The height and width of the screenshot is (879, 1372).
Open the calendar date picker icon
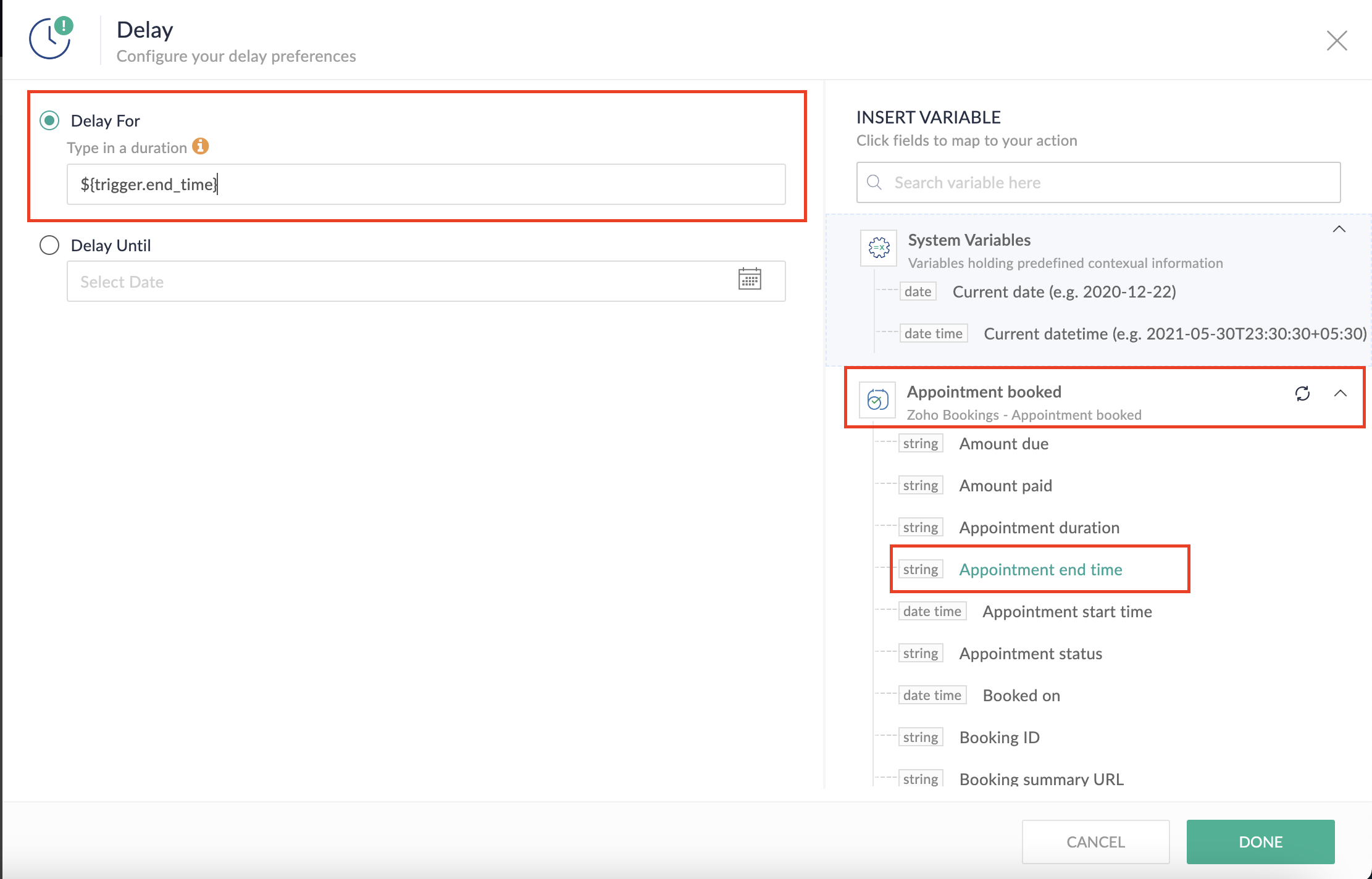749,280
